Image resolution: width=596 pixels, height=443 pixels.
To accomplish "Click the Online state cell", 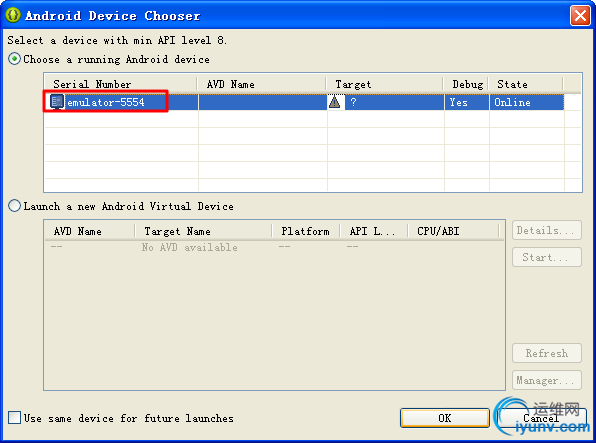I will click(526, 102).
